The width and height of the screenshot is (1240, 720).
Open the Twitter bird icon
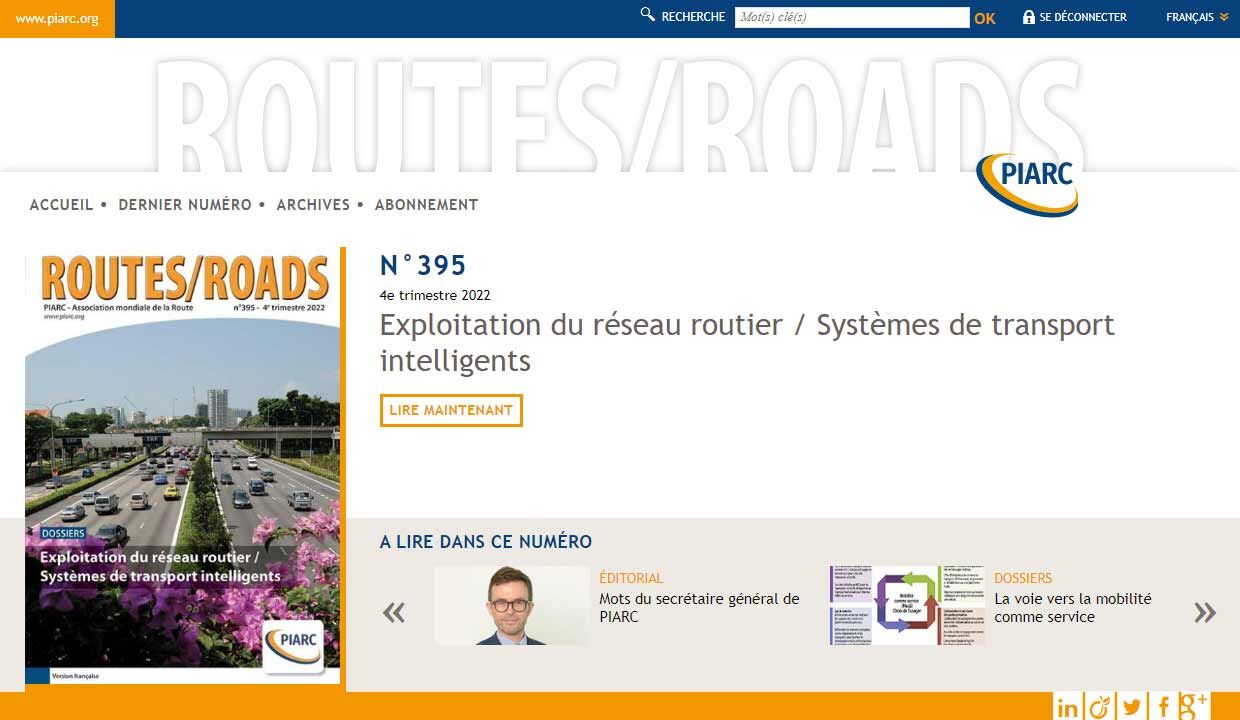click(x=1132, y=708)
